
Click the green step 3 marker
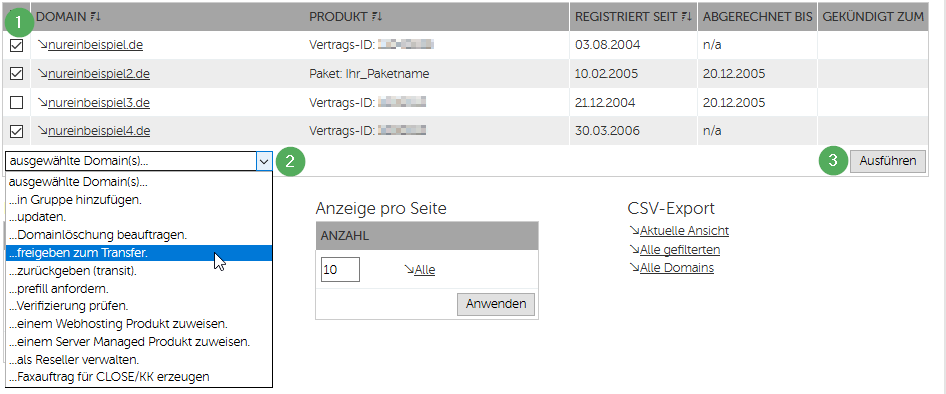833,161
